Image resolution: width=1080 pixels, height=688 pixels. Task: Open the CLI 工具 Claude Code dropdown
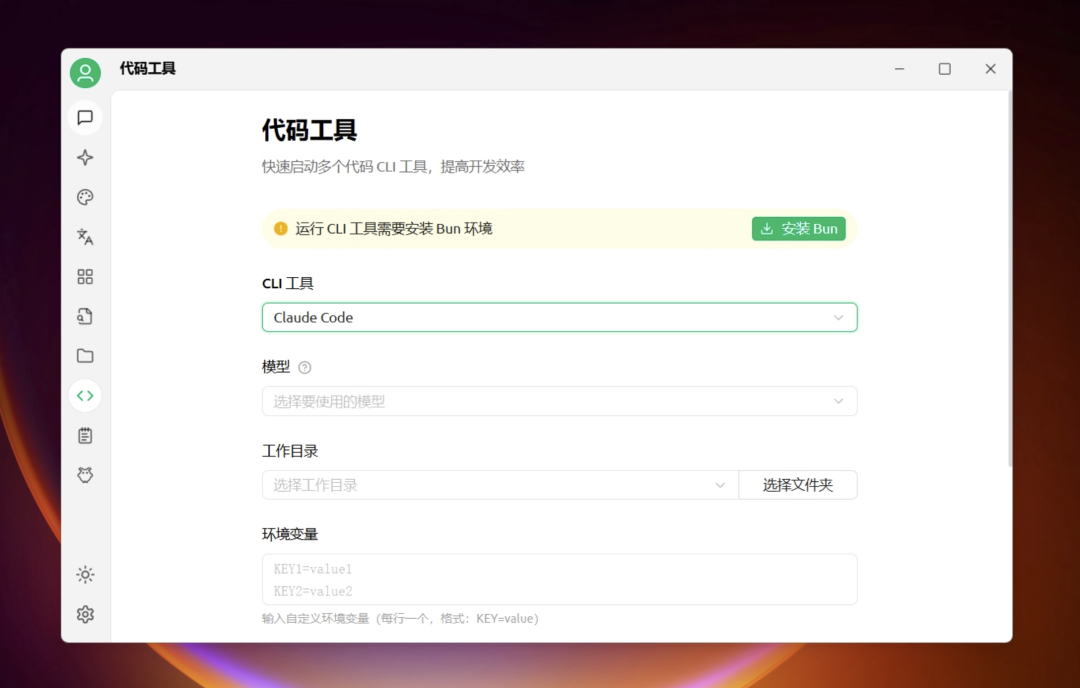tap(559, 317)
